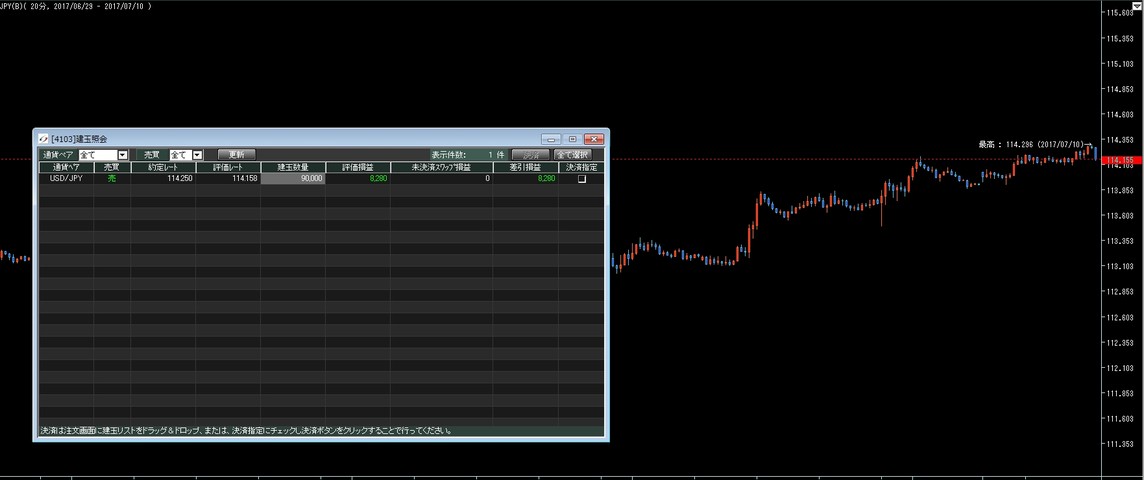The width and height of the screenshot is (1144, 480).
Task: Click the 未決済スワップ損益 column header
Action: [441, 167]
